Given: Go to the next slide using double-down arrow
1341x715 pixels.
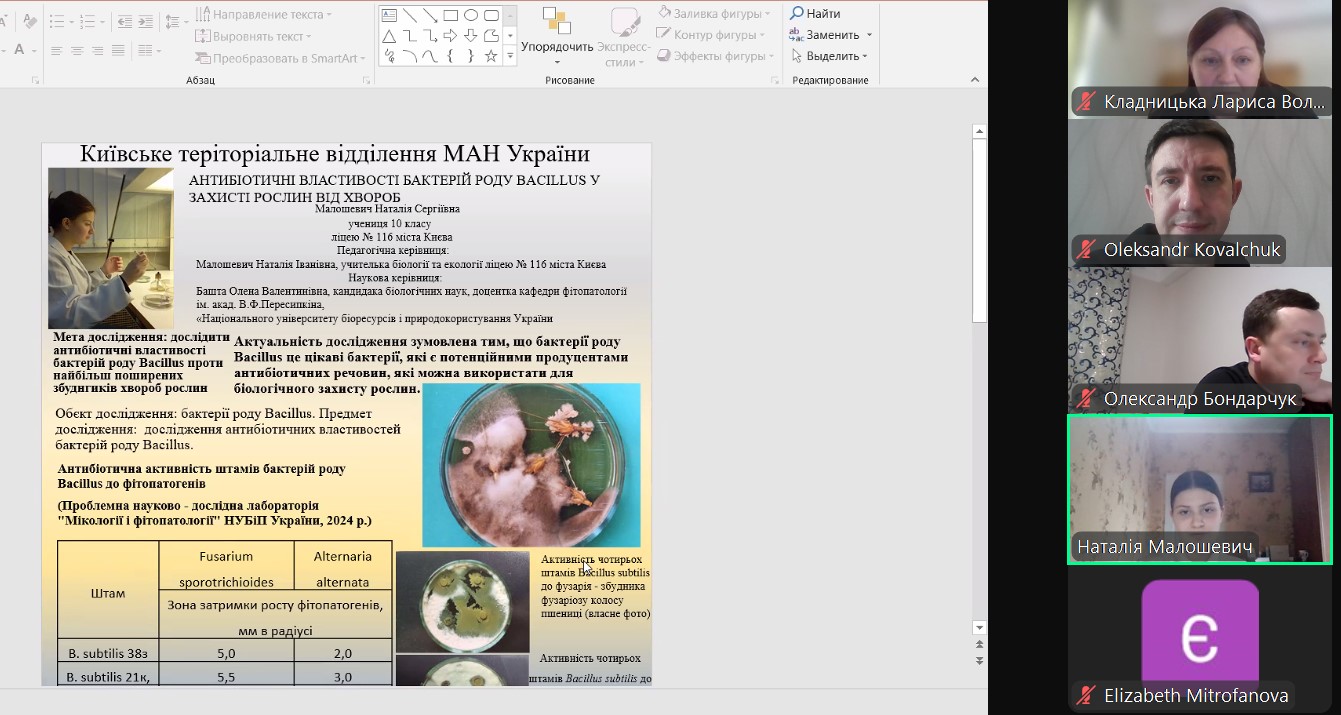Looking at the screenshot, I should [x=980, y=661].
